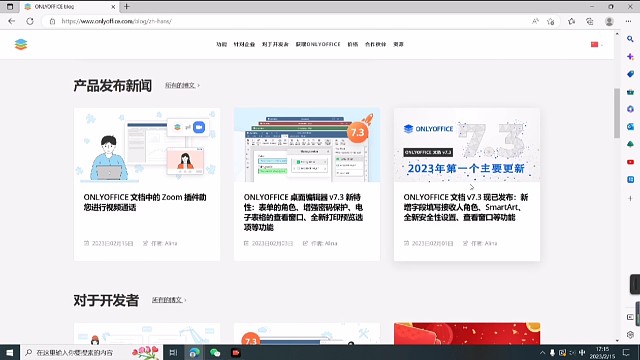640x360 pixels.
Task: Open Edge Settings and more ellipsis
Action: pyautogui.click(x=629, y=21)
